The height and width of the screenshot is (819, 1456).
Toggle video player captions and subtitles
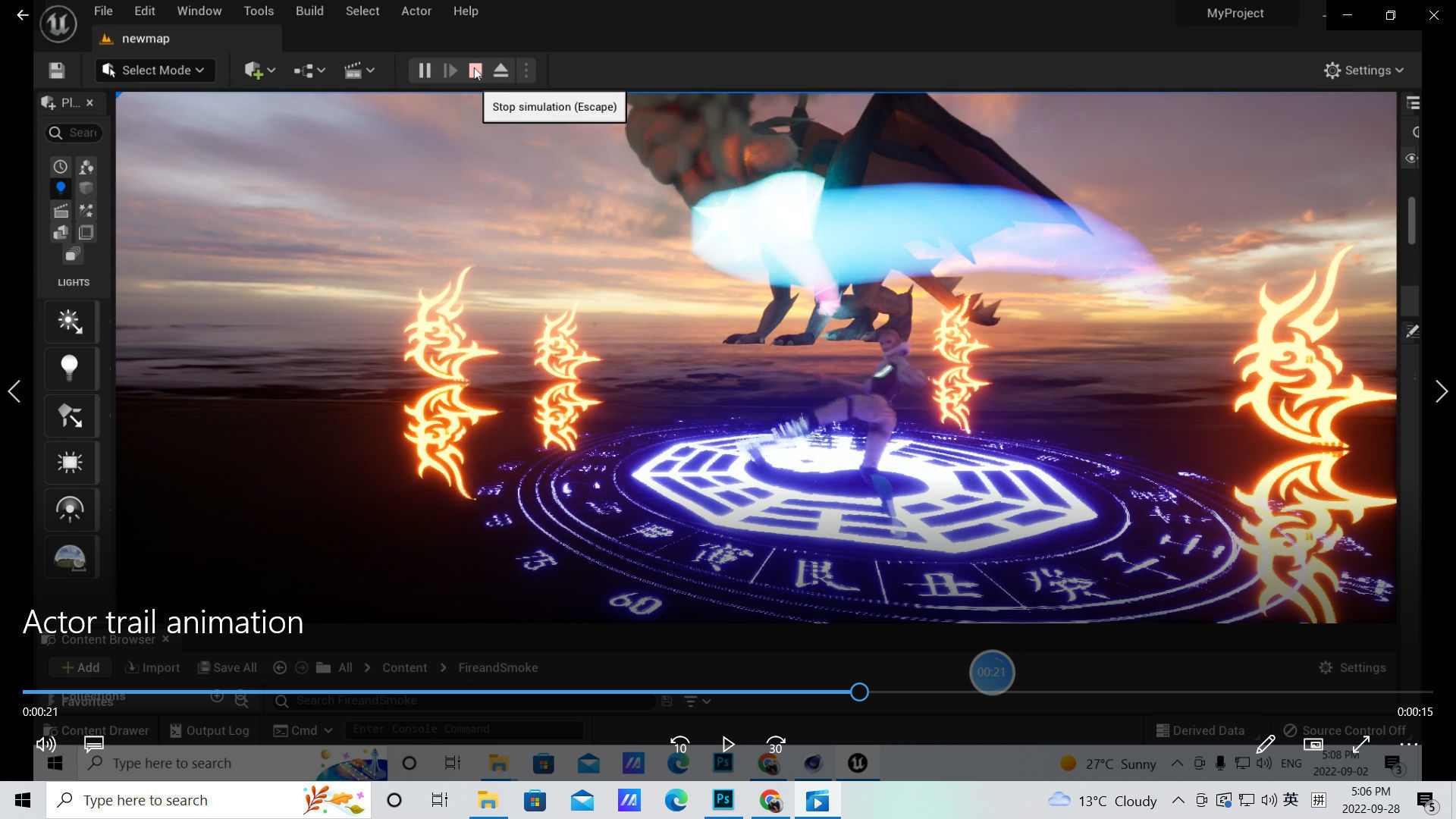point(94,745)
